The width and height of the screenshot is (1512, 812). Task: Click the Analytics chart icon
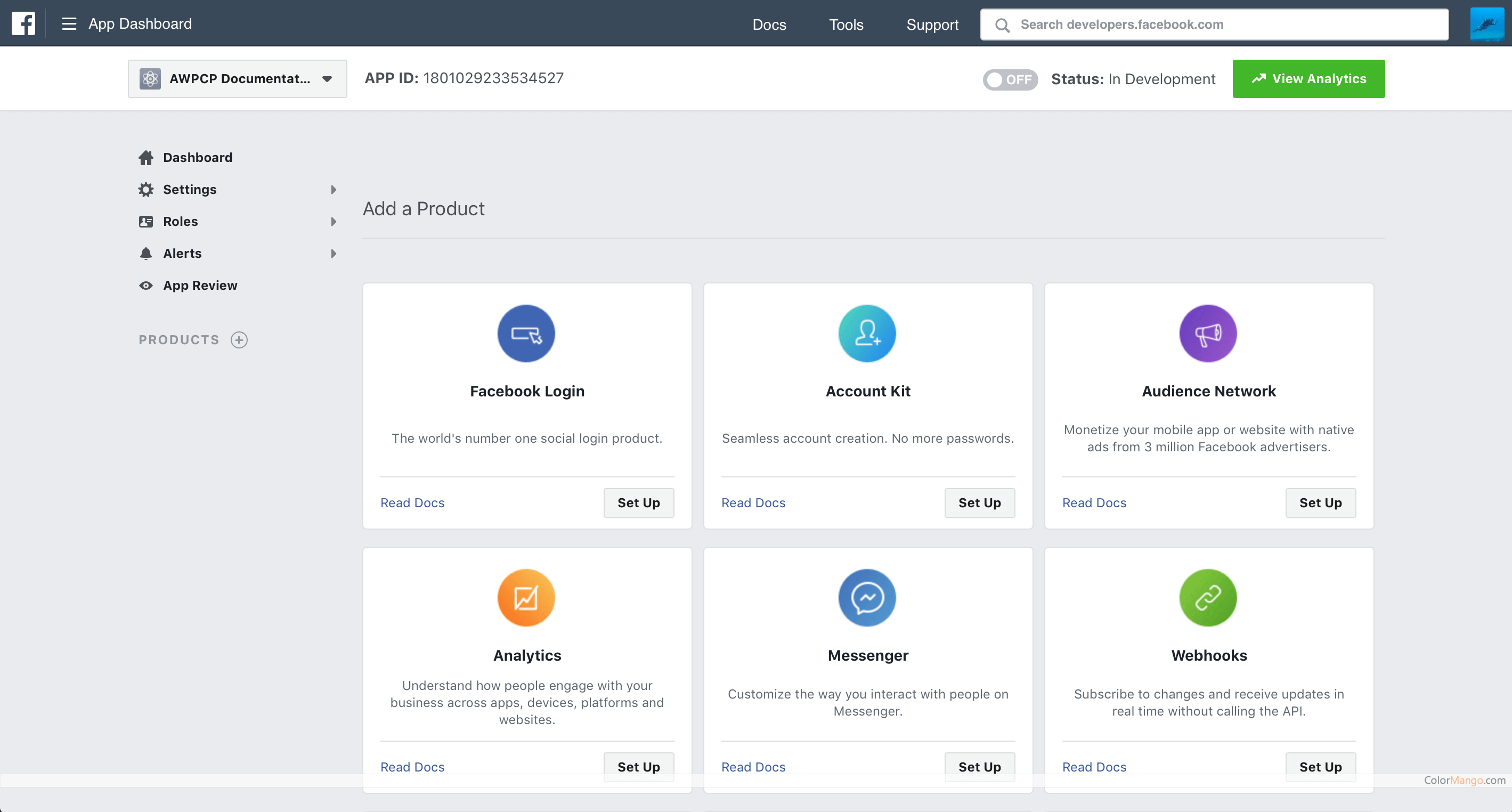tap(526, 597)
